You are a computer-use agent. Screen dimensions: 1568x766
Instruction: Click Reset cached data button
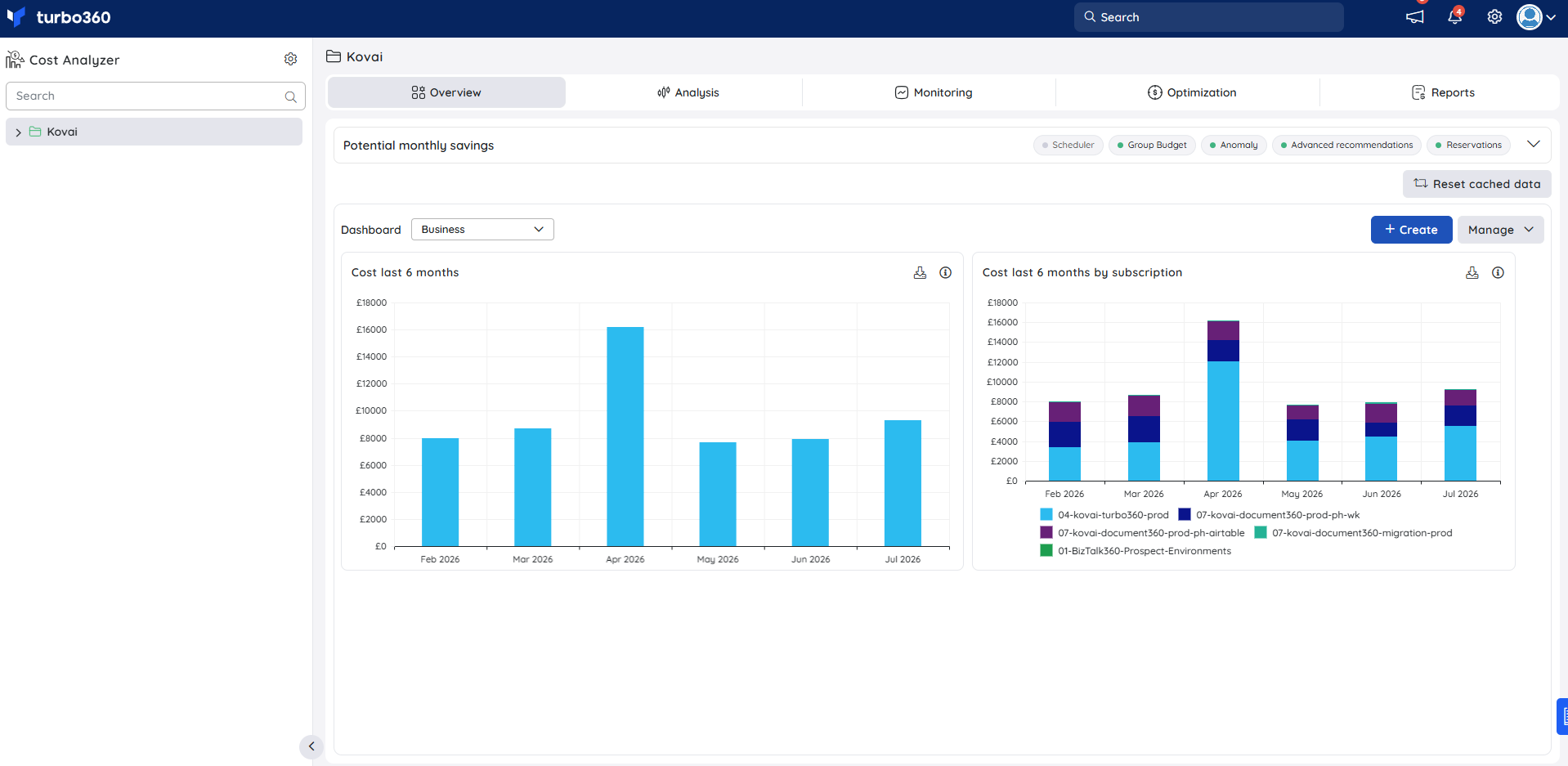(1477, 184)
